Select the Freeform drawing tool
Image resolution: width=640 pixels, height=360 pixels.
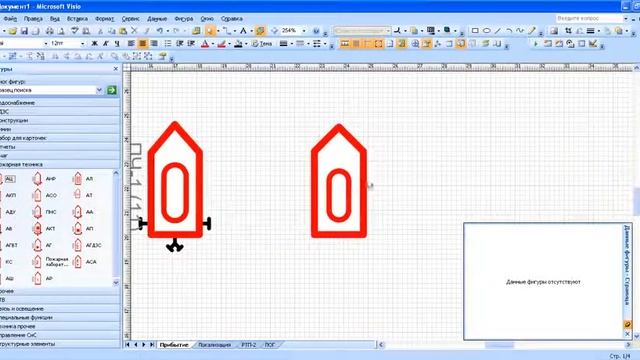click(520, 31)
